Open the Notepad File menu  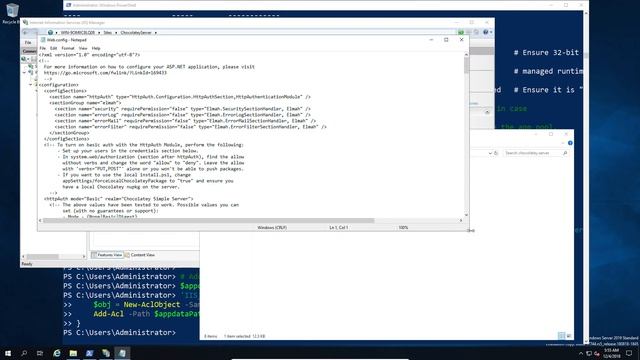(42, 48)
